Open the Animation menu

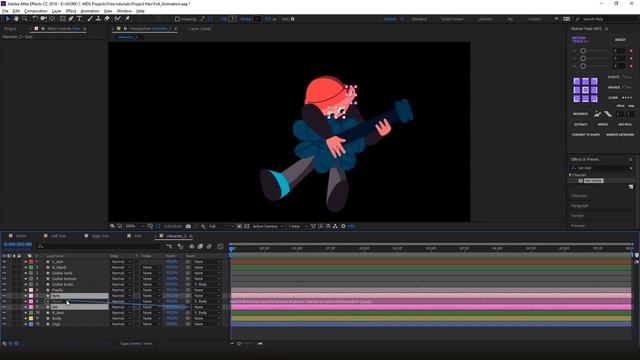(90, 11)
